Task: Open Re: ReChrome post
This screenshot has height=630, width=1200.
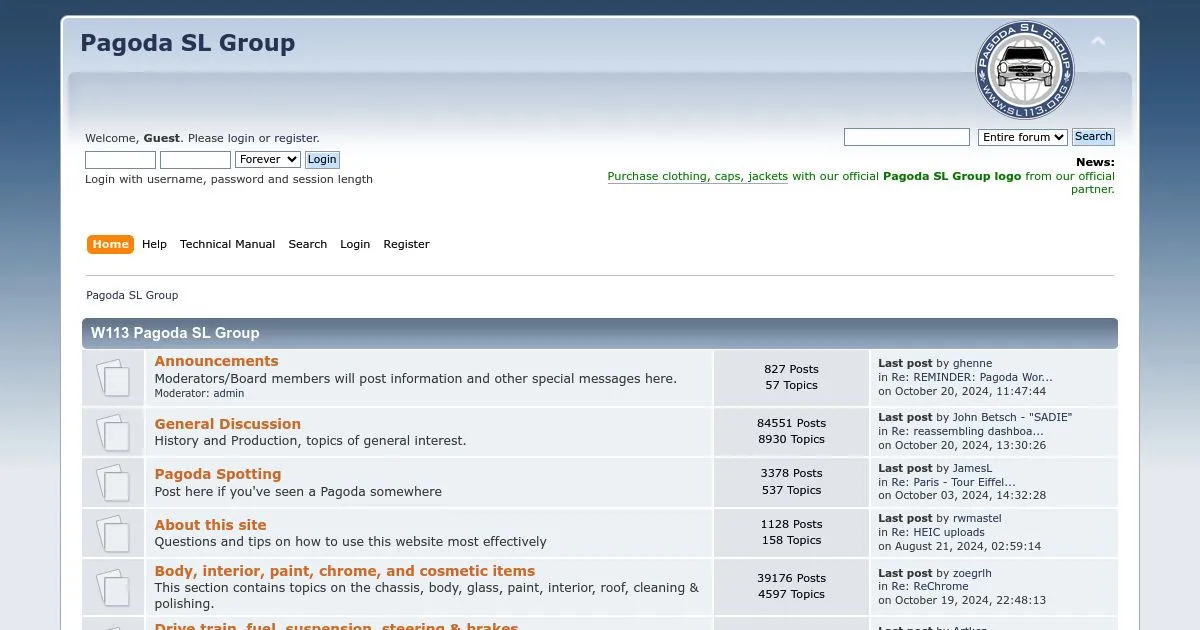Action: [x=930, y=587]
